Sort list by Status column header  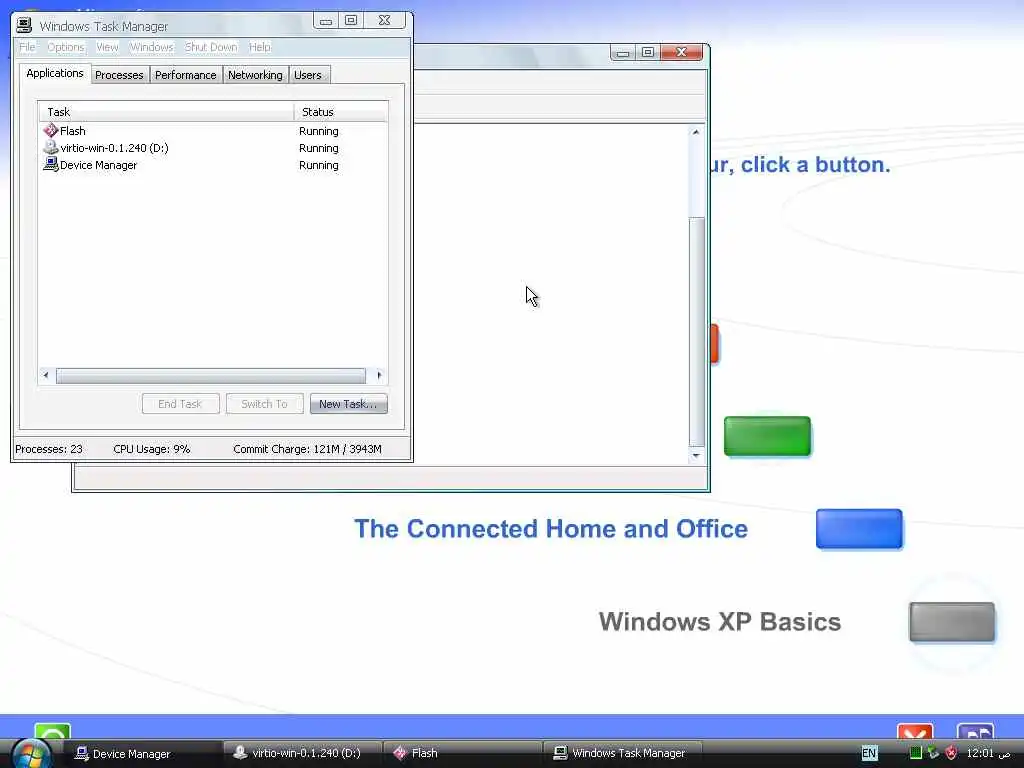341,112
